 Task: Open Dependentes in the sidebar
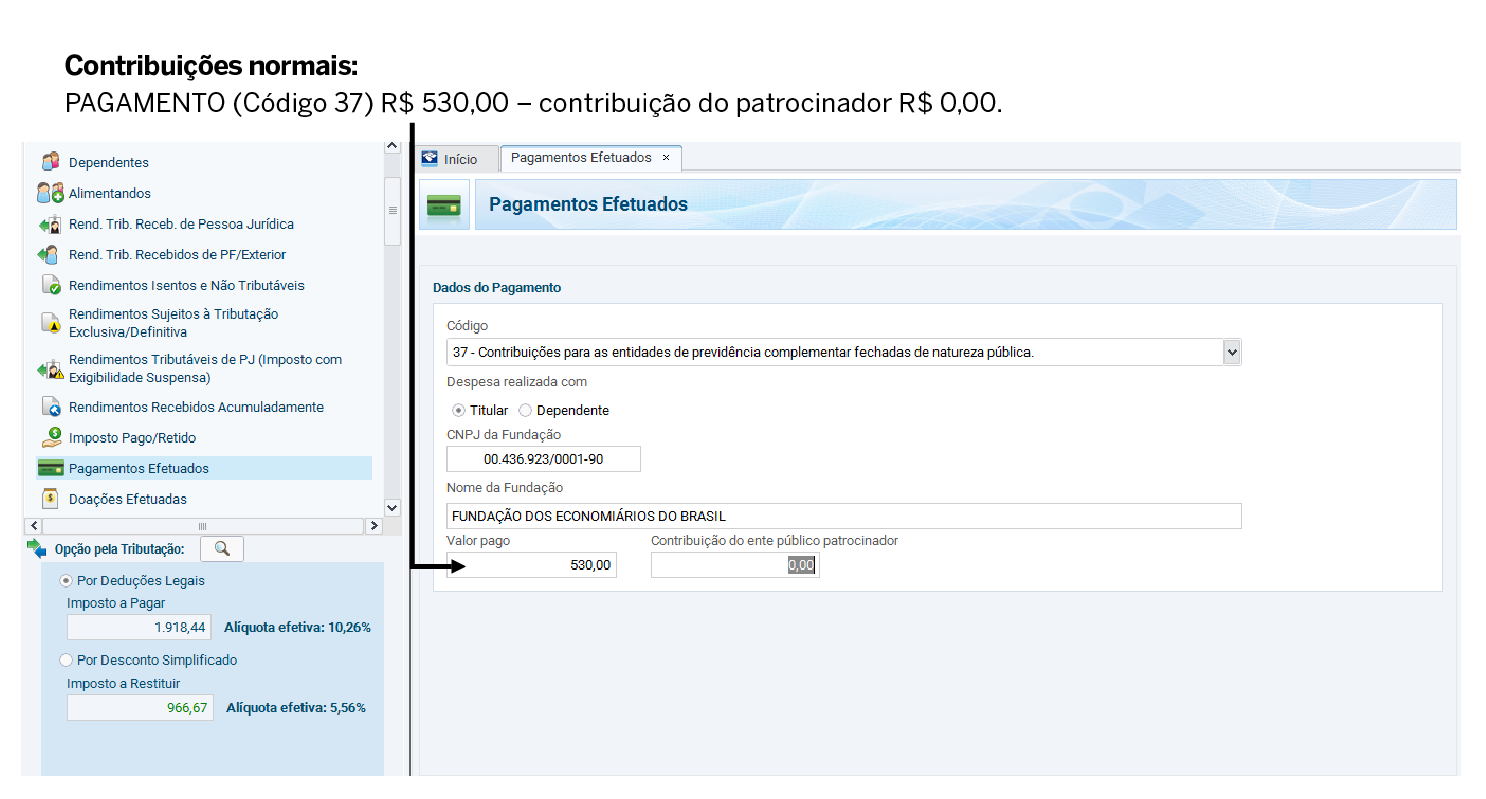point(109,162)
